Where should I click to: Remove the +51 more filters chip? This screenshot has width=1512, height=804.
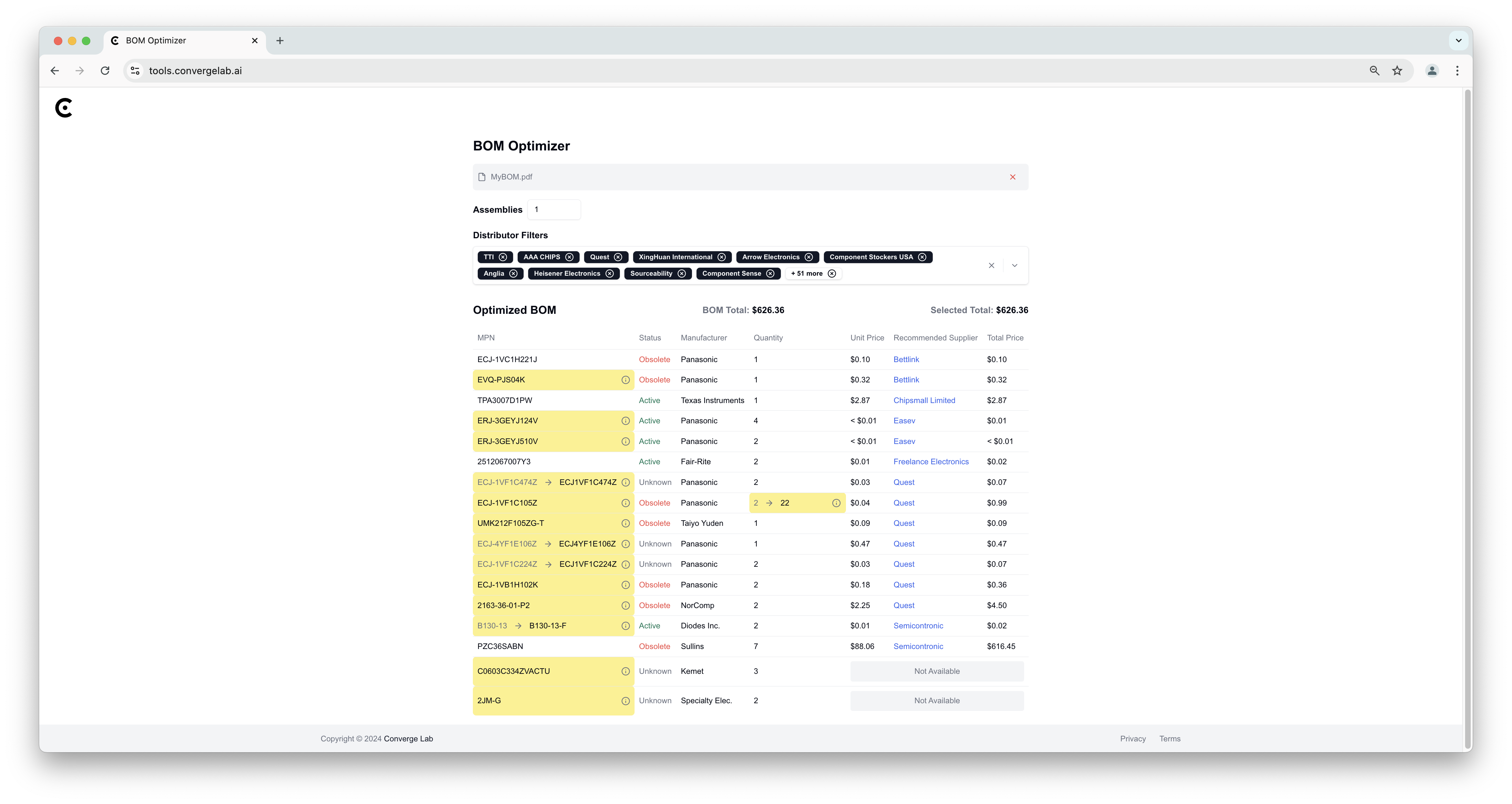click(832, 274)
